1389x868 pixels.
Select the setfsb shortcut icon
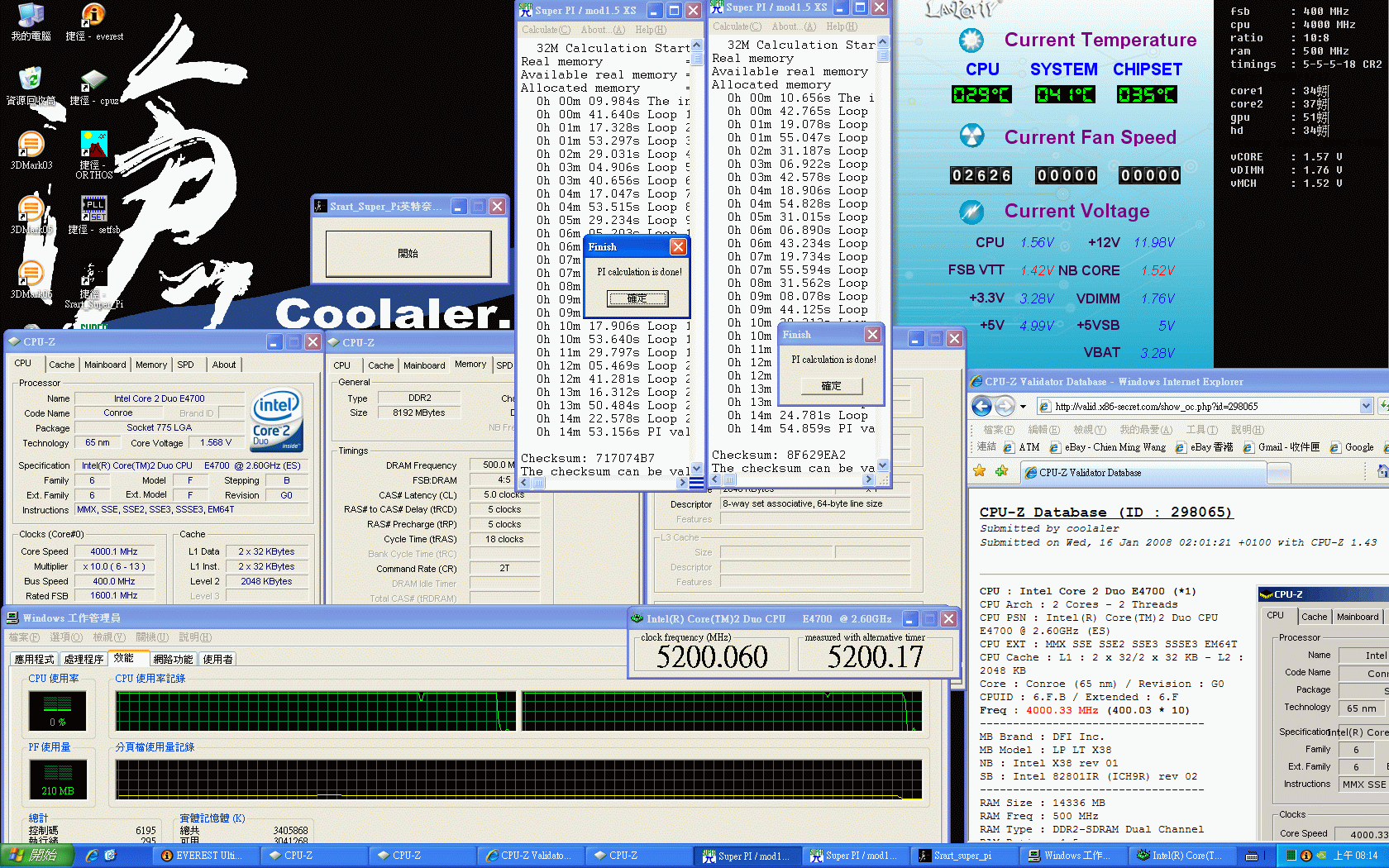click(x=93, y=215)
